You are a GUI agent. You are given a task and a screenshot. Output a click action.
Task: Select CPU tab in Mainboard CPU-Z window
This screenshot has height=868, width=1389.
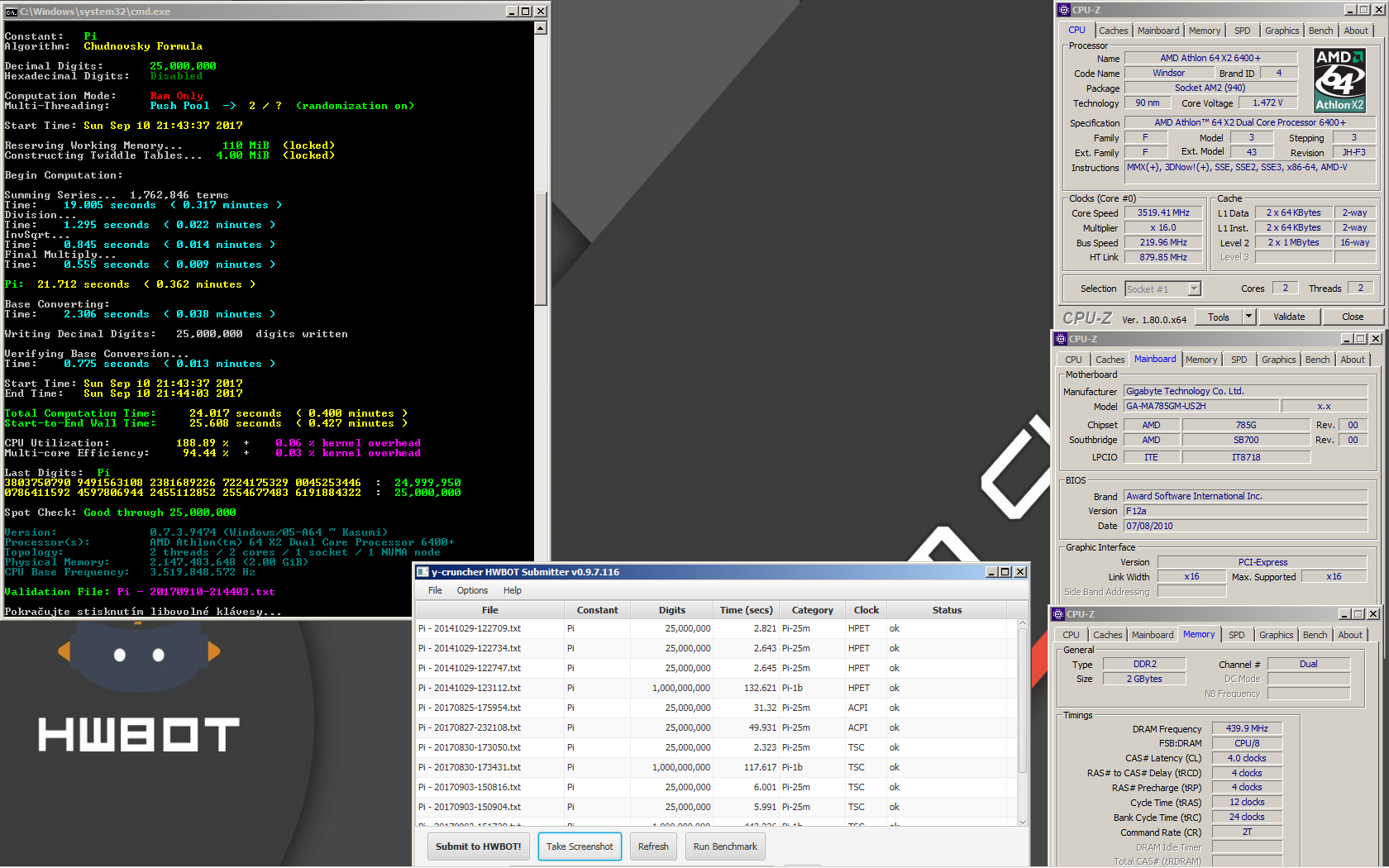pyautogui.click(x=1073, y=360)
